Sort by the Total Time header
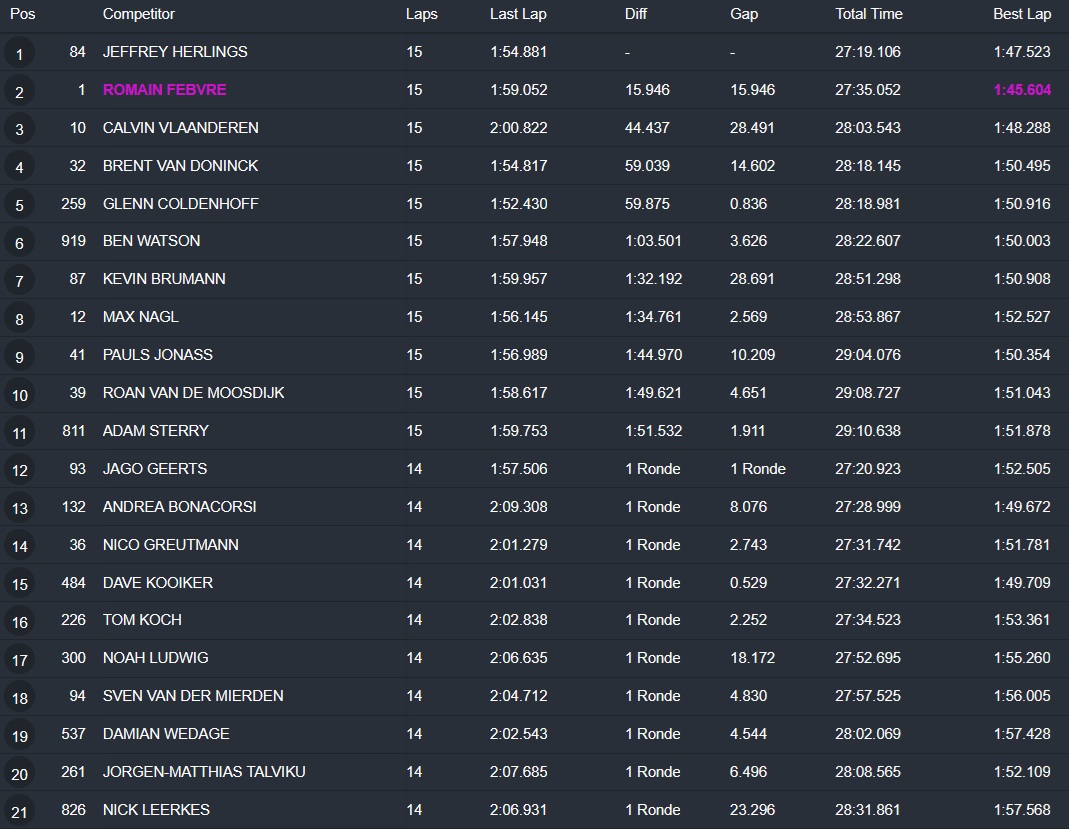Image resolution: width=1069 pixels, height=829 pixels. coord(868,14)
